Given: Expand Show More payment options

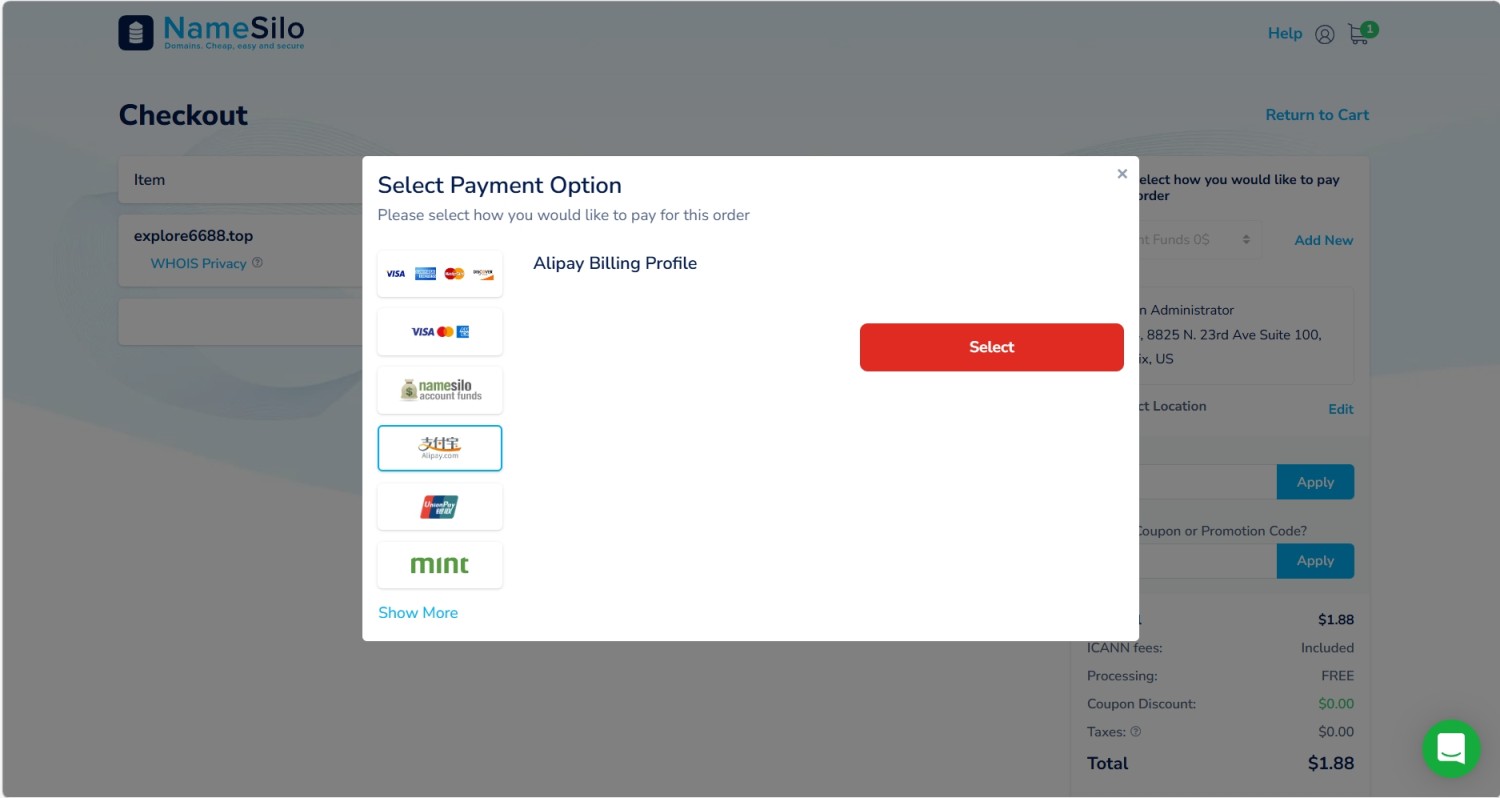Looking at the screenshot, I should pos(418,613).
